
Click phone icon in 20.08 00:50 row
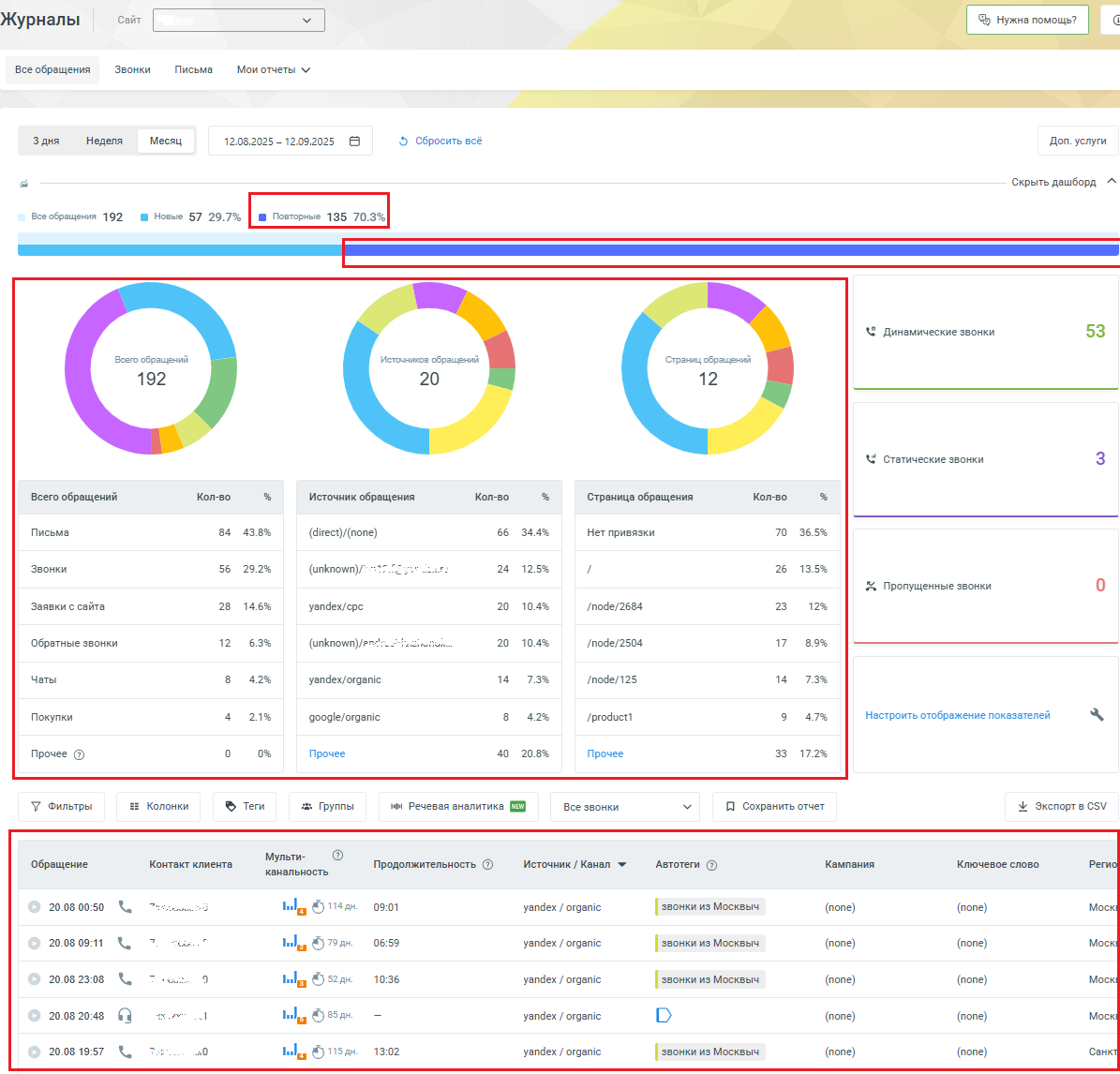click(125, 907)
